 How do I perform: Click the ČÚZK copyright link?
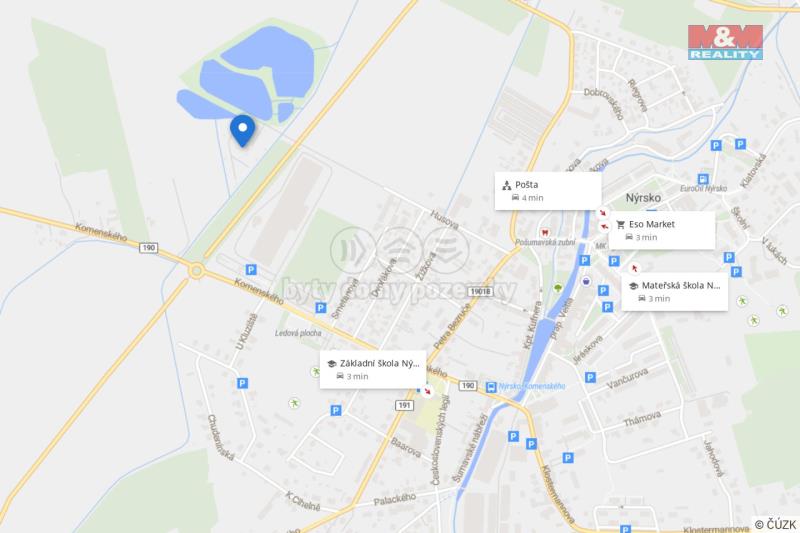(x=775, y=524)
